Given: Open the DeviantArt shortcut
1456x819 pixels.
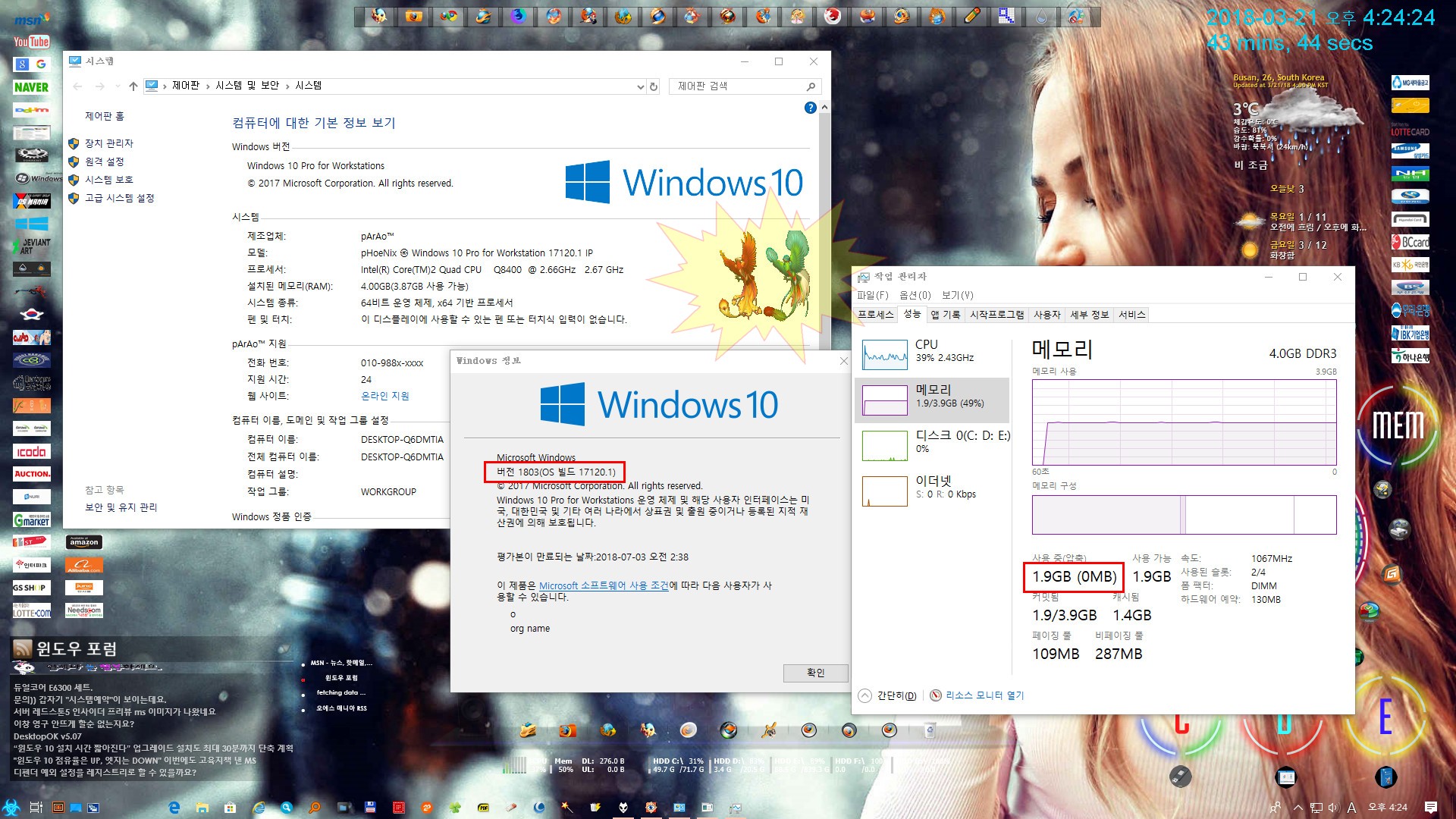Looking at the screenshot, I should (31, 246).
